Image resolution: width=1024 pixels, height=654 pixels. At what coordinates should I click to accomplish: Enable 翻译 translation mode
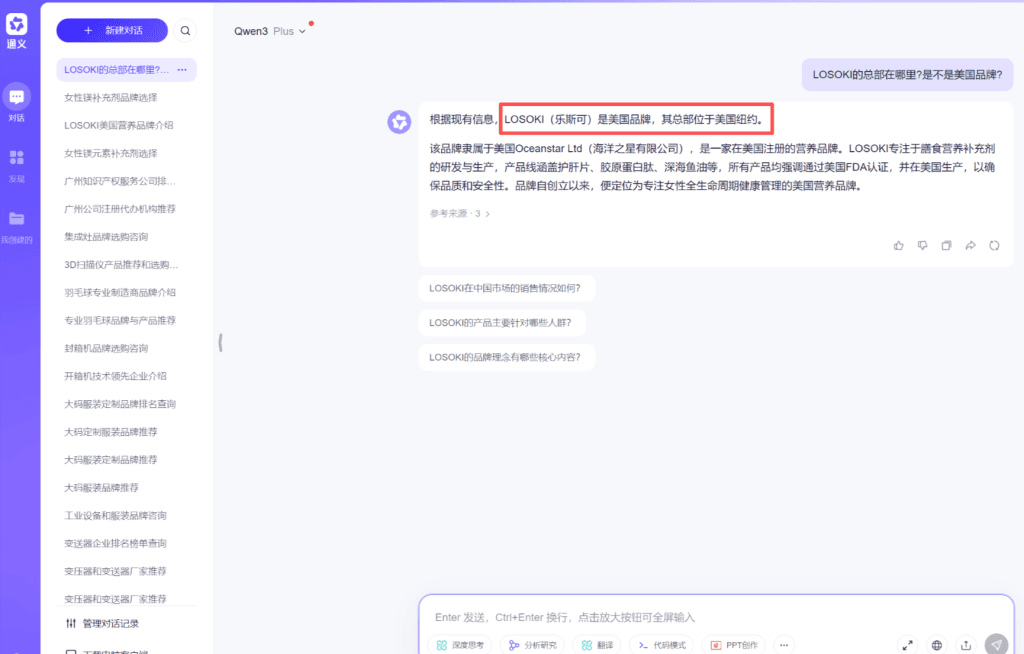pos(597,644)
